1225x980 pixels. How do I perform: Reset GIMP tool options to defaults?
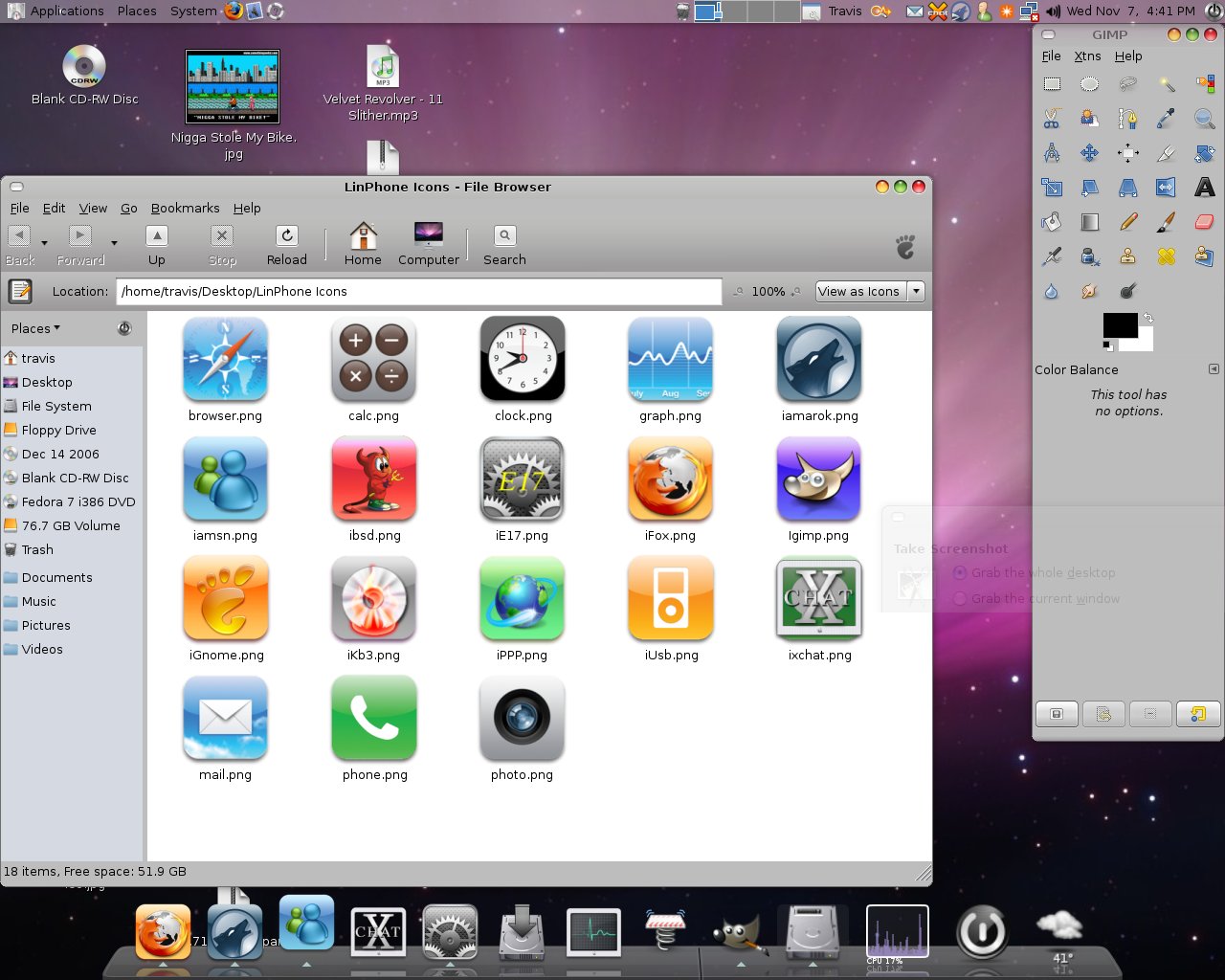(1197, 713)
